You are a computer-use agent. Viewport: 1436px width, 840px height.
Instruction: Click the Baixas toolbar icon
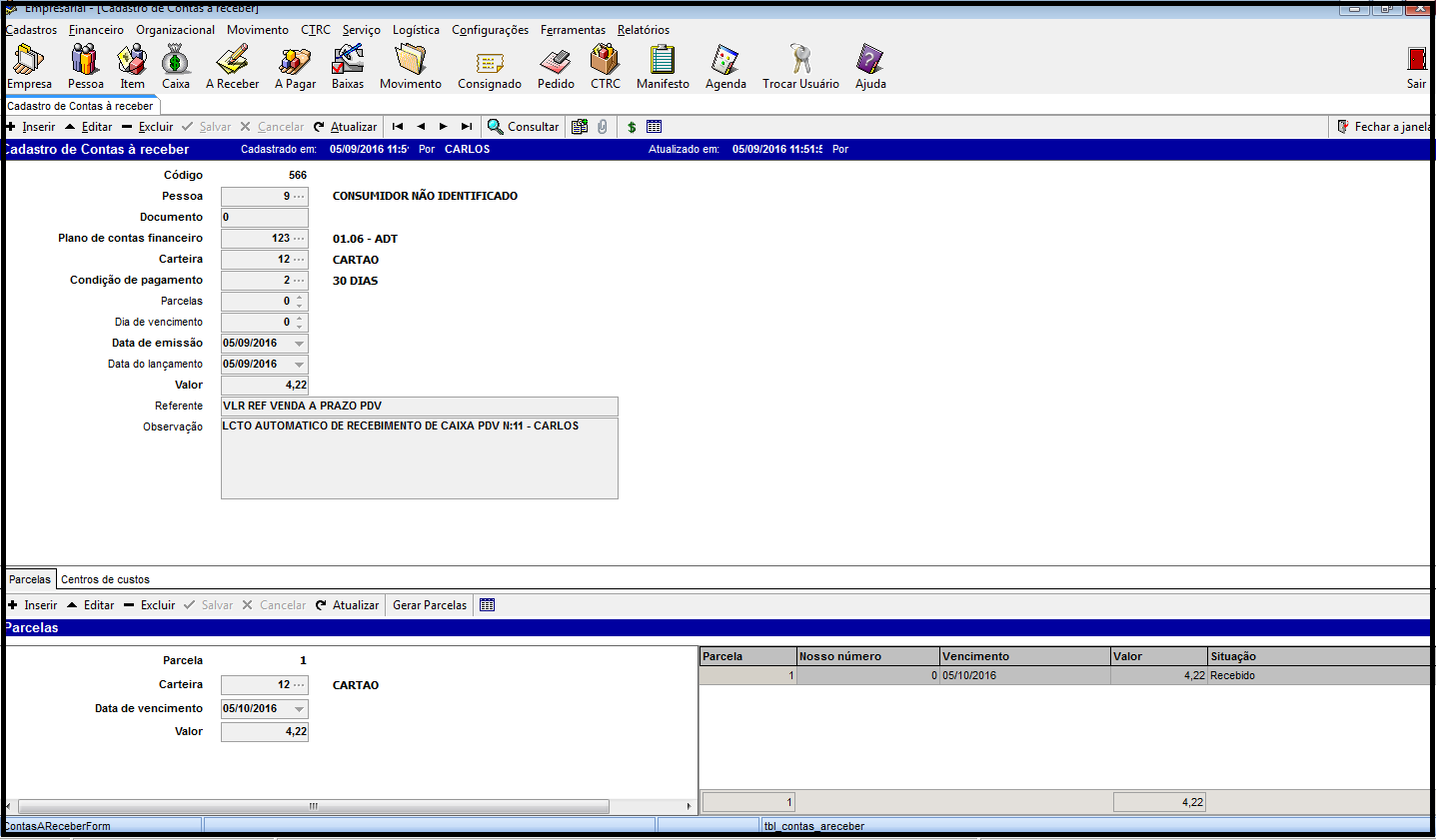coord(348,67)
